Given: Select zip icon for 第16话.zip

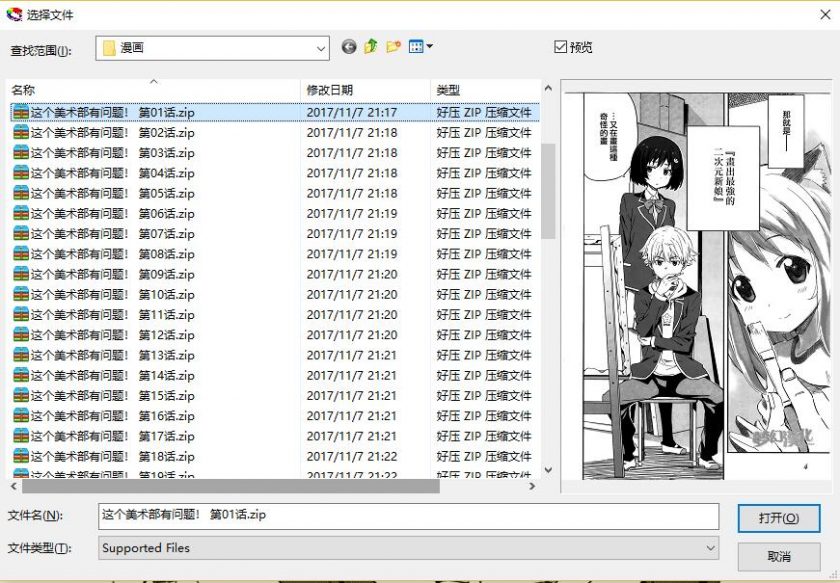Looking at the screenshot, I should tap(21, 416).
